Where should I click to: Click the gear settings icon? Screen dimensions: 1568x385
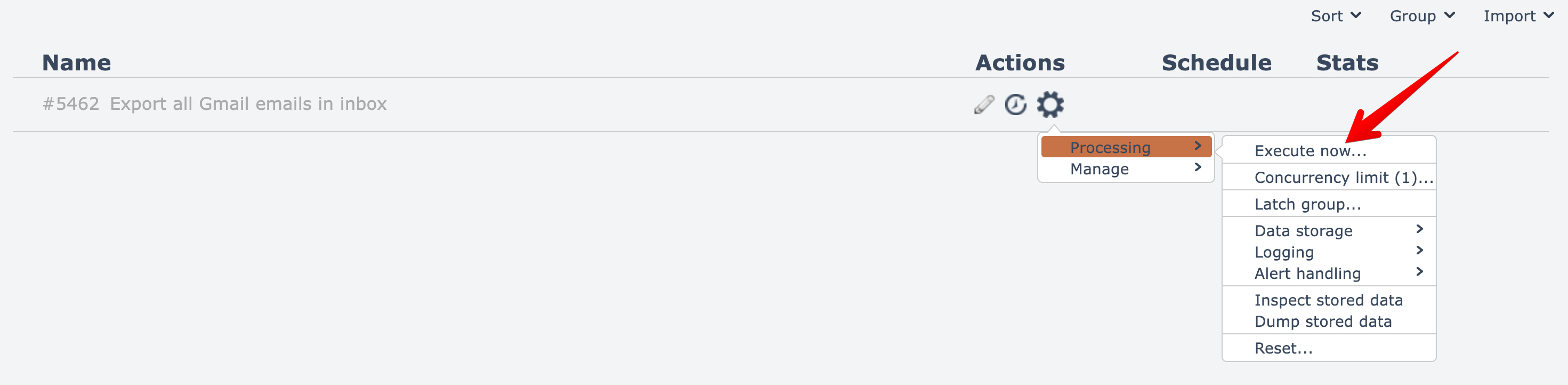(1050, 105)
